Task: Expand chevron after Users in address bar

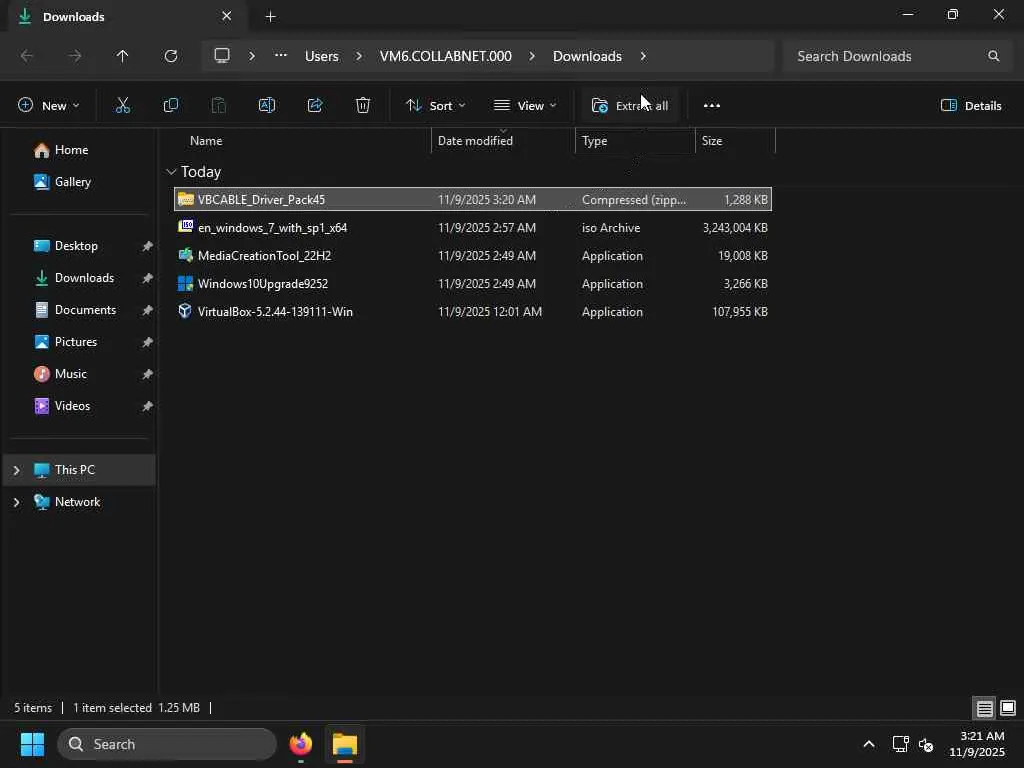Action: click(x=359, y=56)
